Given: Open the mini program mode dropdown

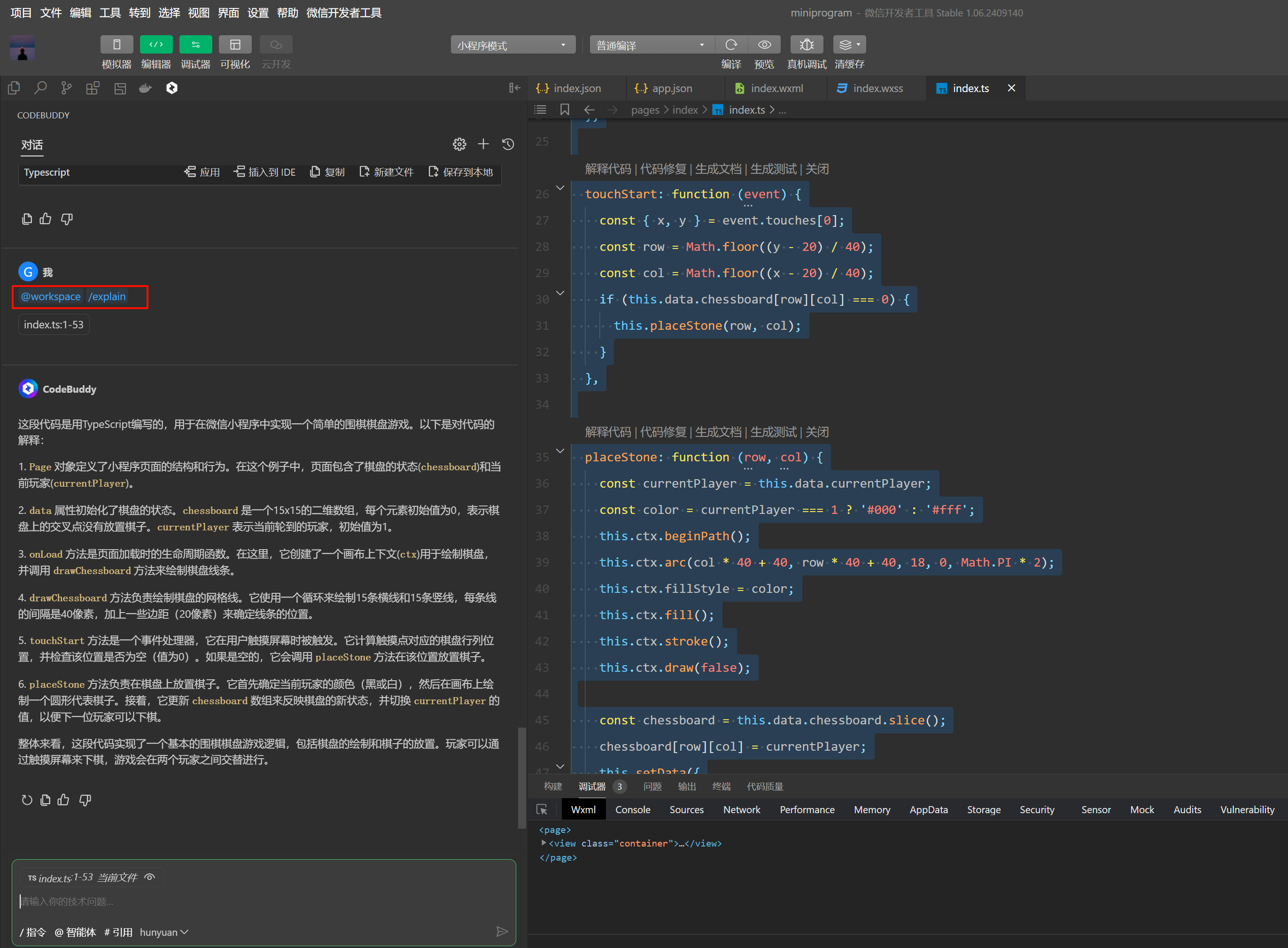Looking at the screenshot, I should click(x=512, y=46).
